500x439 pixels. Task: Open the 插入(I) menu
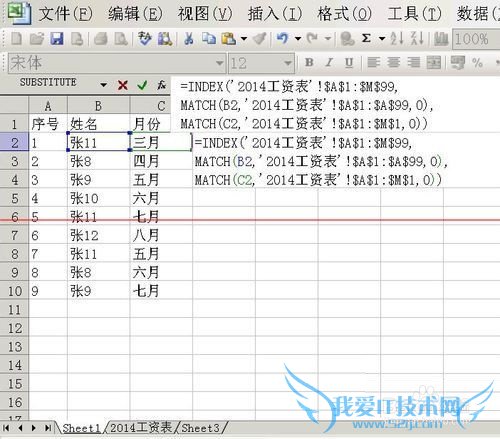[275, 14]
